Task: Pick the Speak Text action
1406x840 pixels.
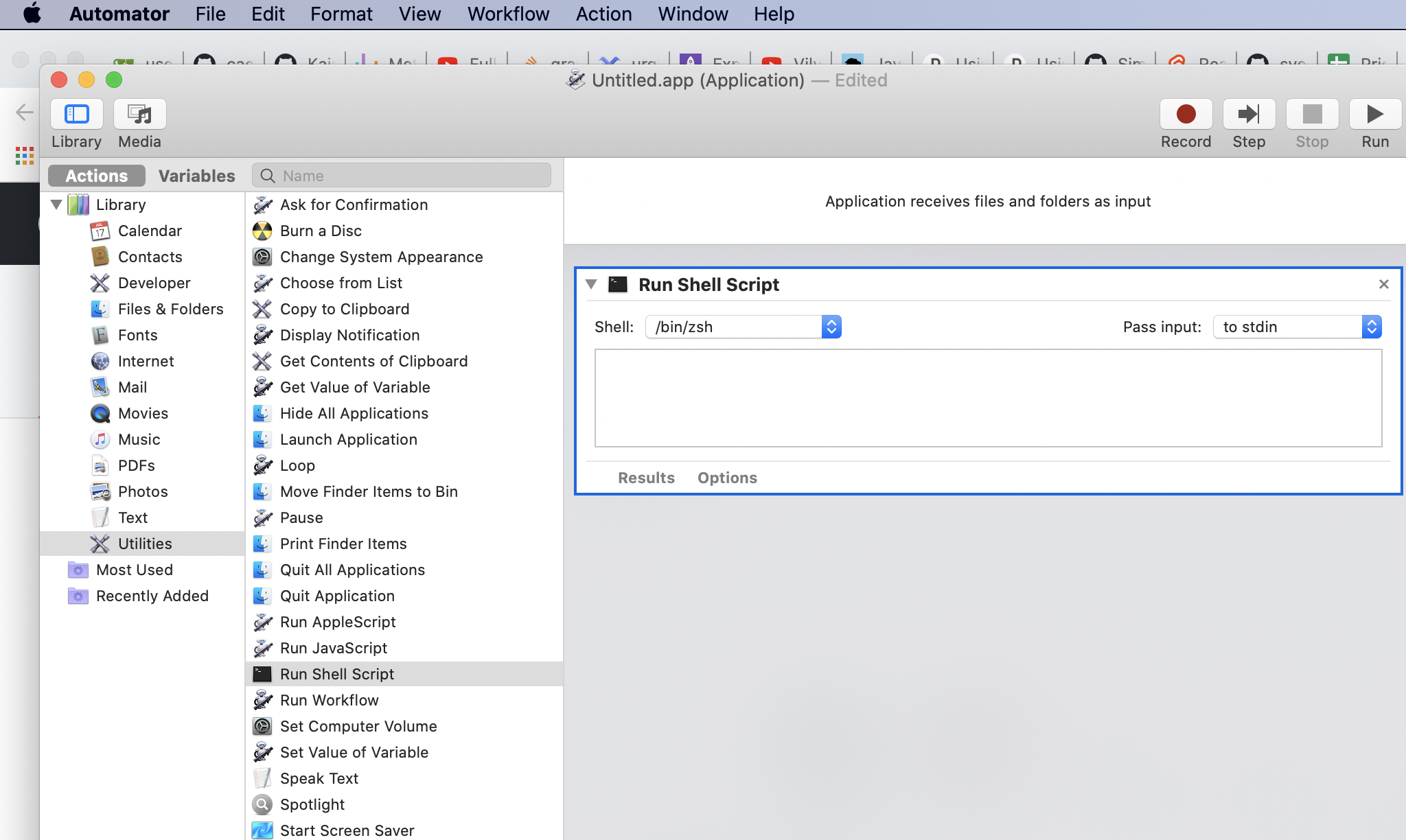Action: tap(319, 778)
